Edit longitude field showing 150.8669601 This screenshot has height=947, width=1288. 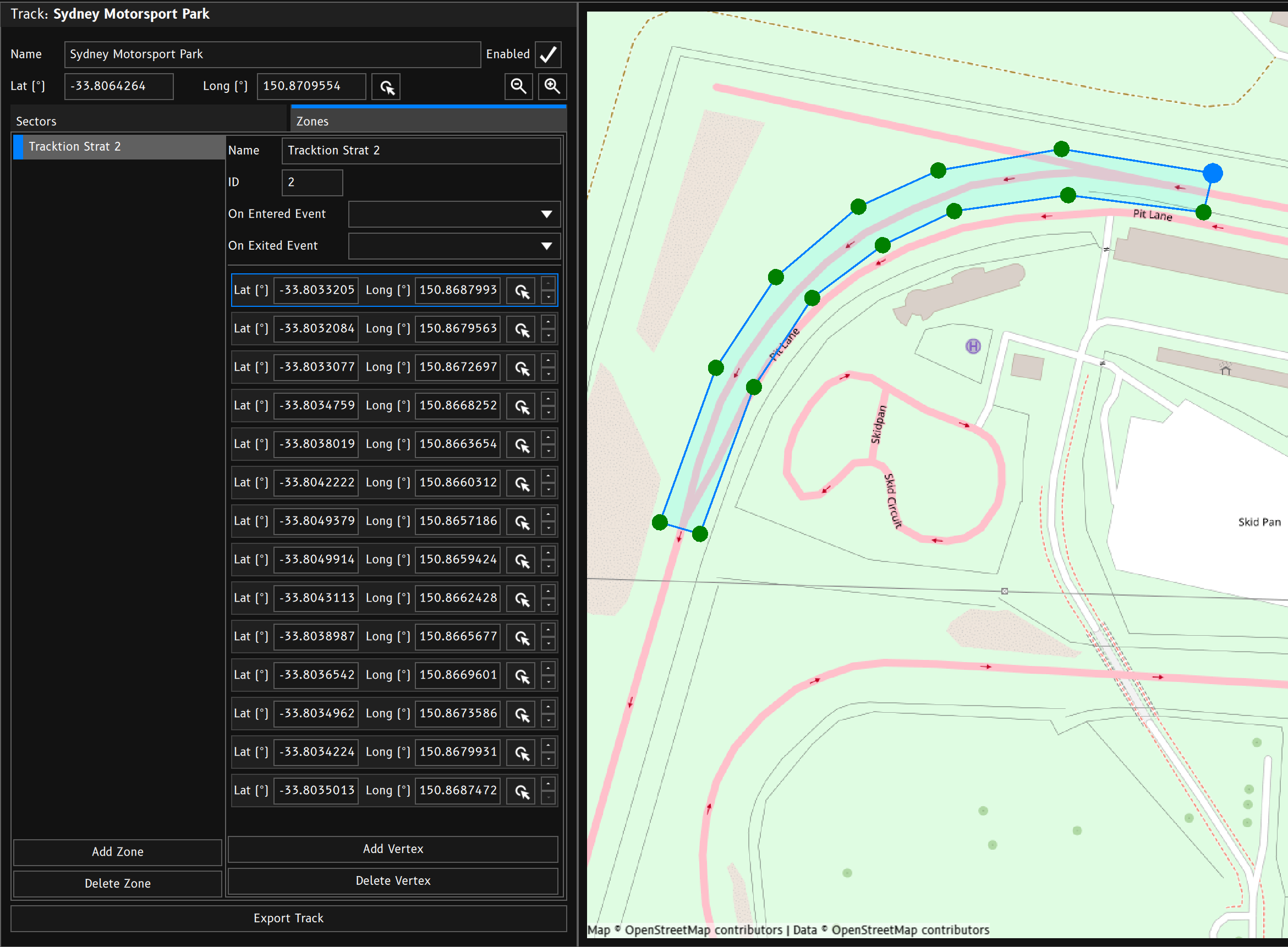(x=458, y=675)
